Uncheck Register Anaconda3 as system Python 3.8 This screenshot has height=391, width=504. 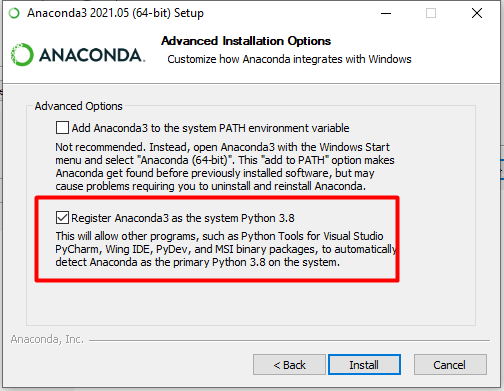pyautogui.click(x=62, y=218)
